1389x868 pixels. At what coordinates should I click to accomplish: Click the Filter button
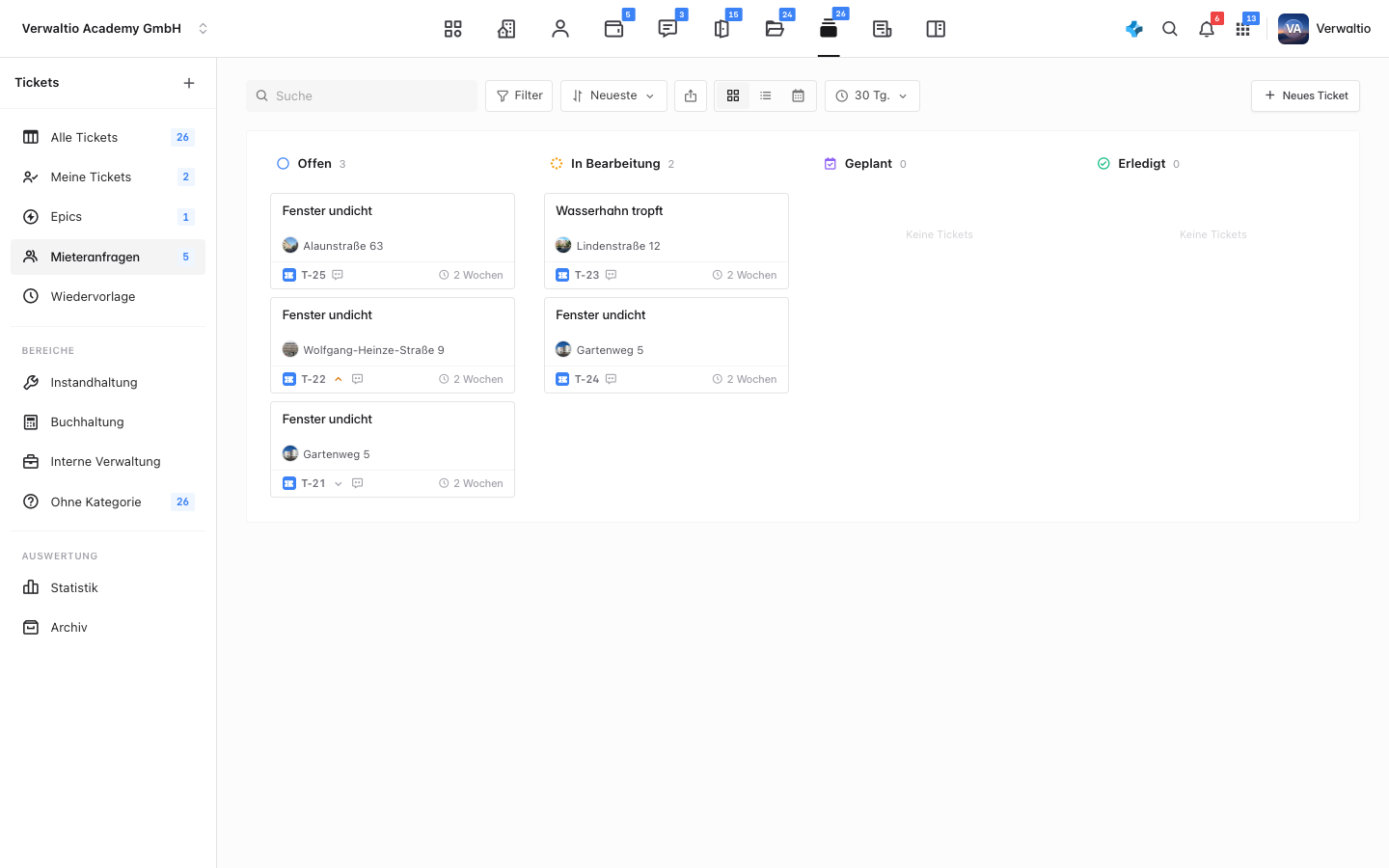pyautogui.click(x=519, y=95)
